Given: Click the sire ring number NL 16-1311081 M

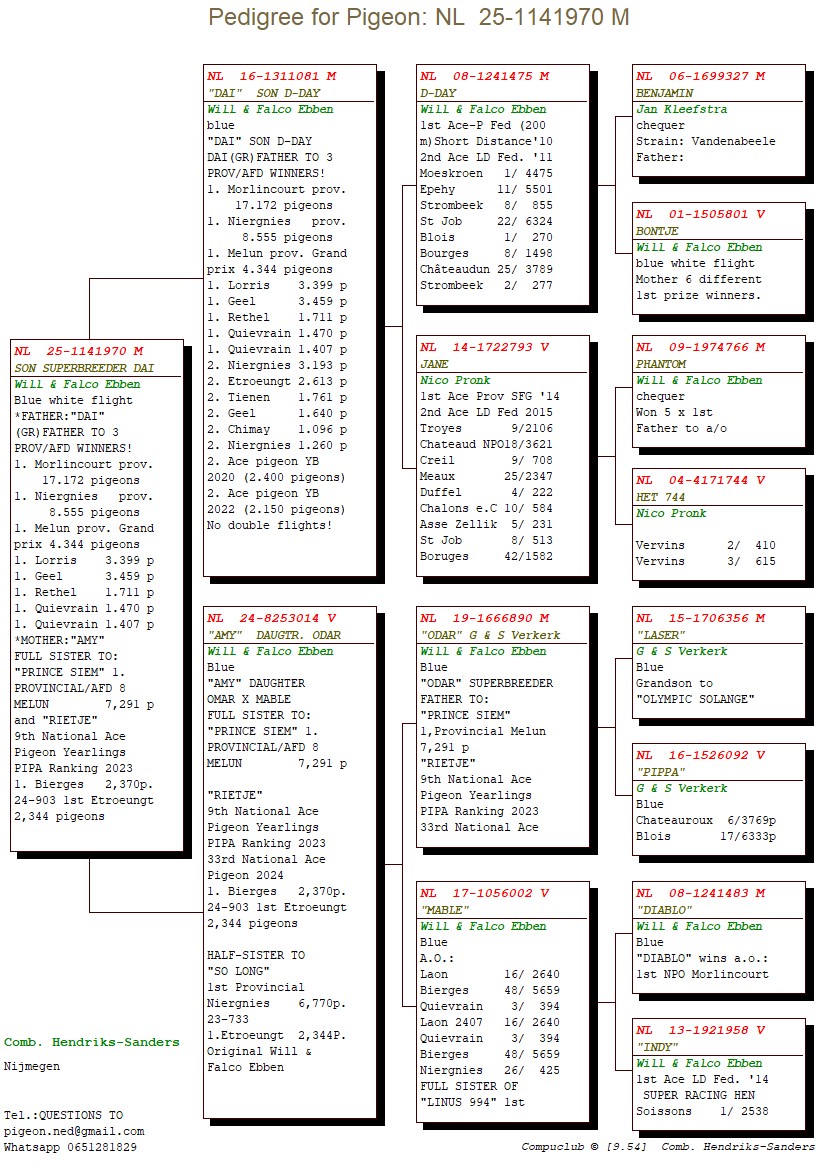Looking at the screenshot, I should point(271,76).
